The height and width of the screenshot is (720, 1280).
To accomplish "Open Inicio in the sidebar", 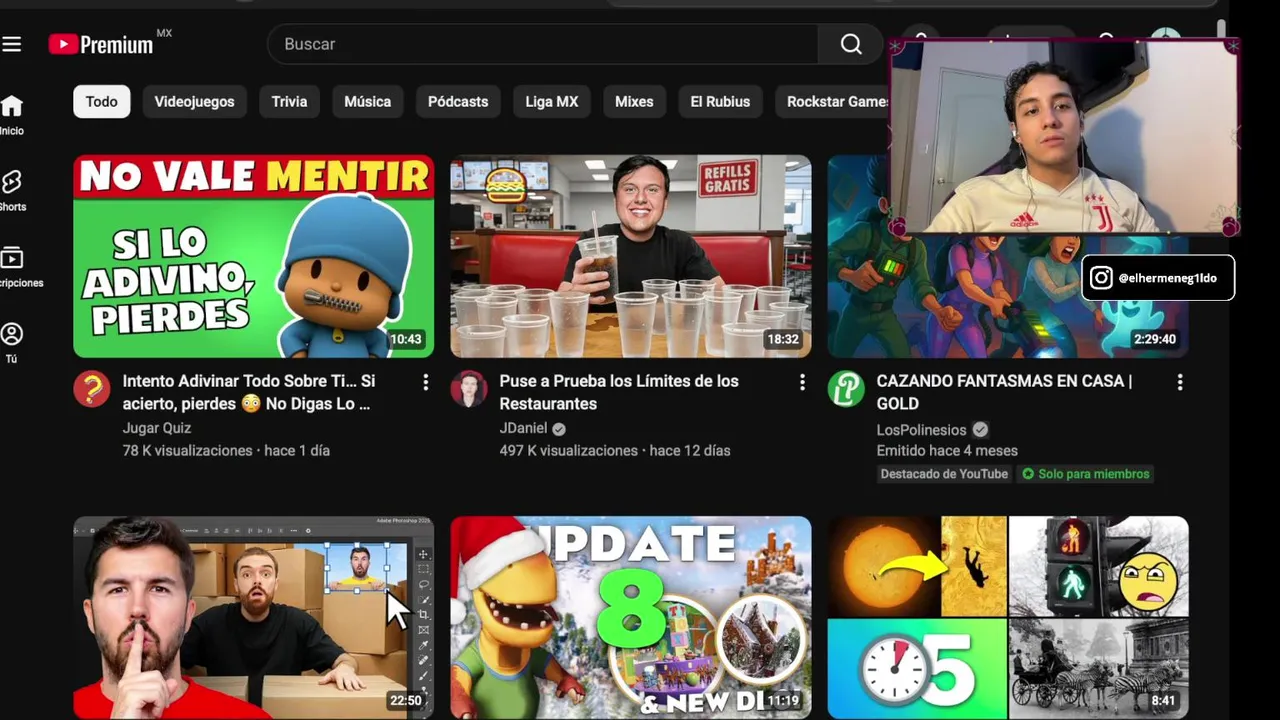I will (12, 115).
